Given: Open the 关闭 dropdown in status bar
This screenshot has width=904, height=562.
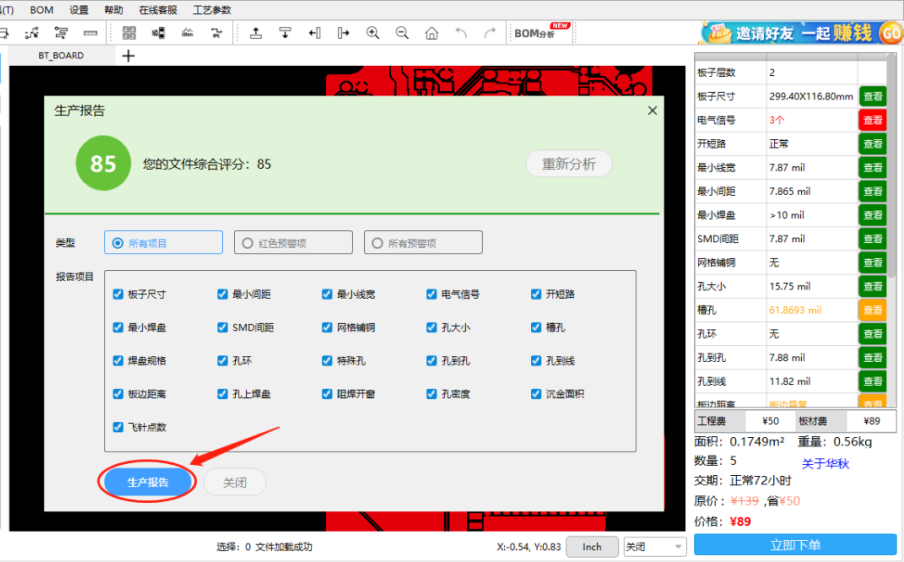Looking at the screenshot, I should click(x=654, y=546).
